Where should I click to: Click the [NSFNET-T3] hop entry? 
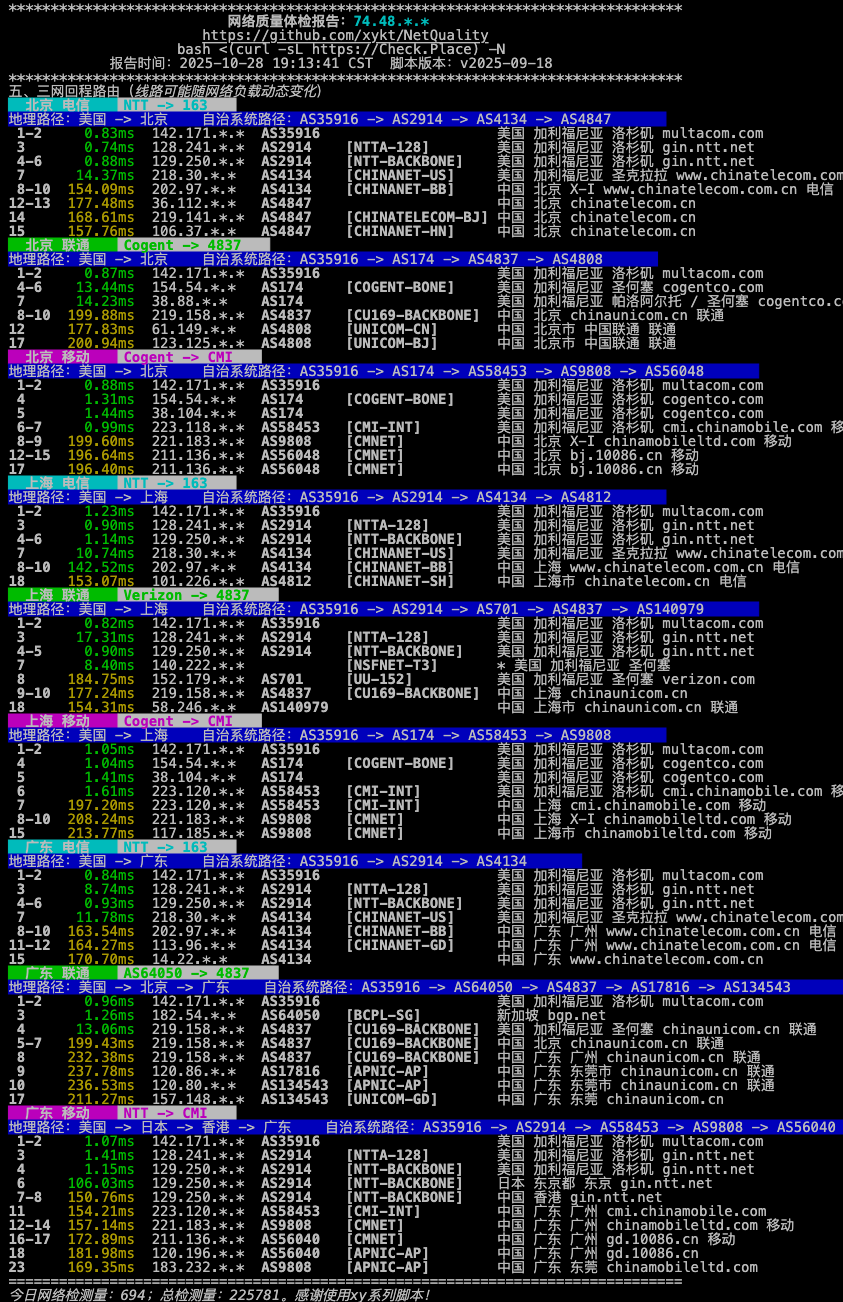(x=391, y=665)
